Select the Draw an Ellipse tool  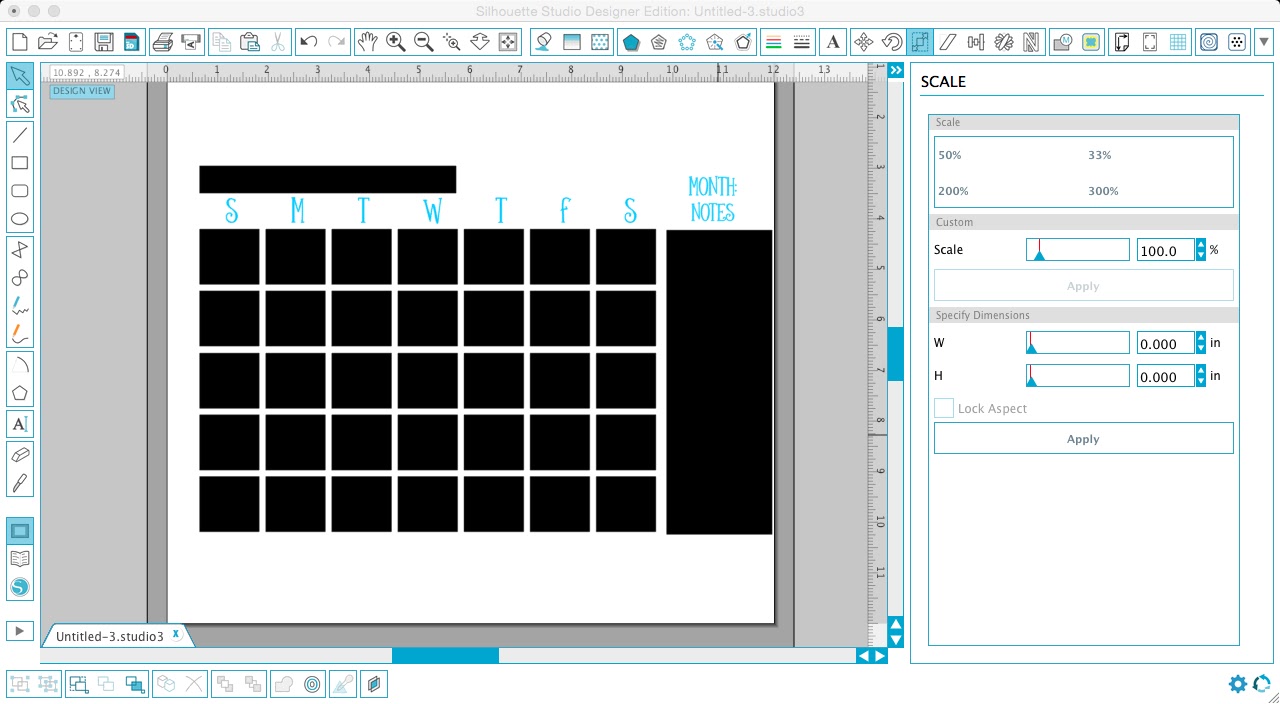20,219
